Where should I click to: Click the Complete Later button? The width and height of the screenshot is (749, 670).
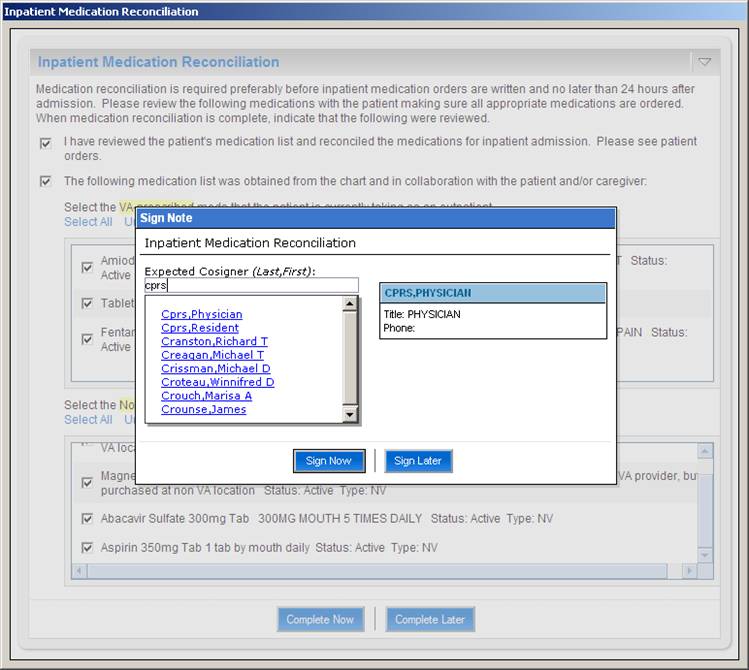(x=430, y=620)
